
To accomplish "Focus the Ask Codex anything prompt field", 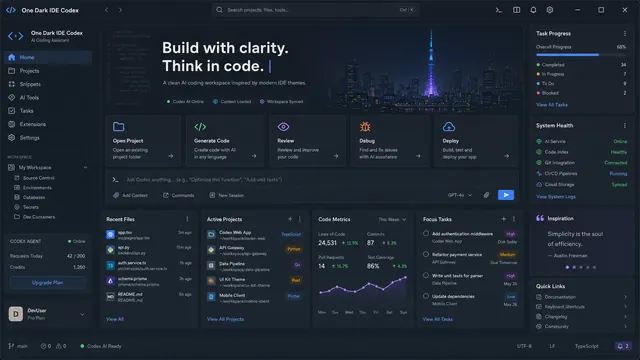I will (x=312, y=180).
